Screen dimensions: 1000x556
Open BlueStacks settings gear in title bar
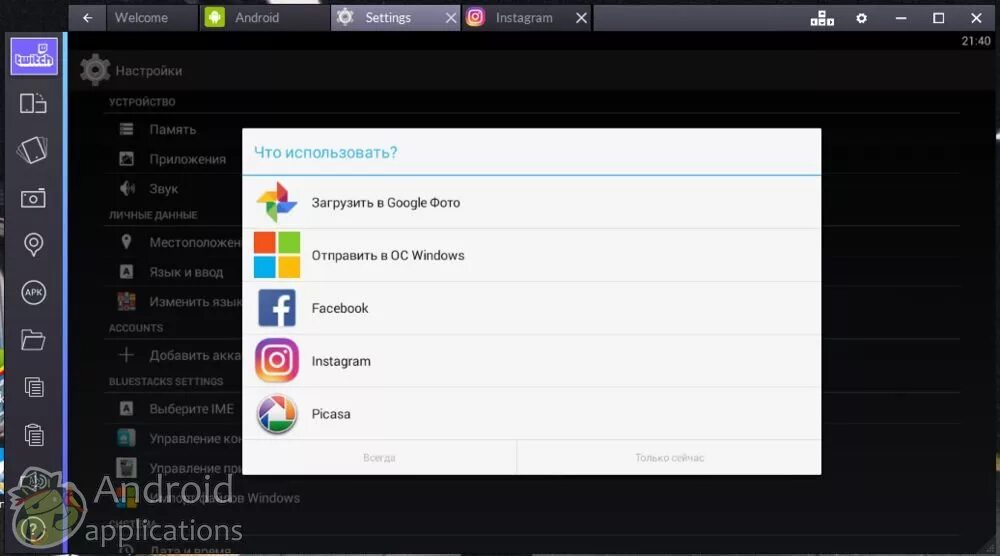pos(862,18)
